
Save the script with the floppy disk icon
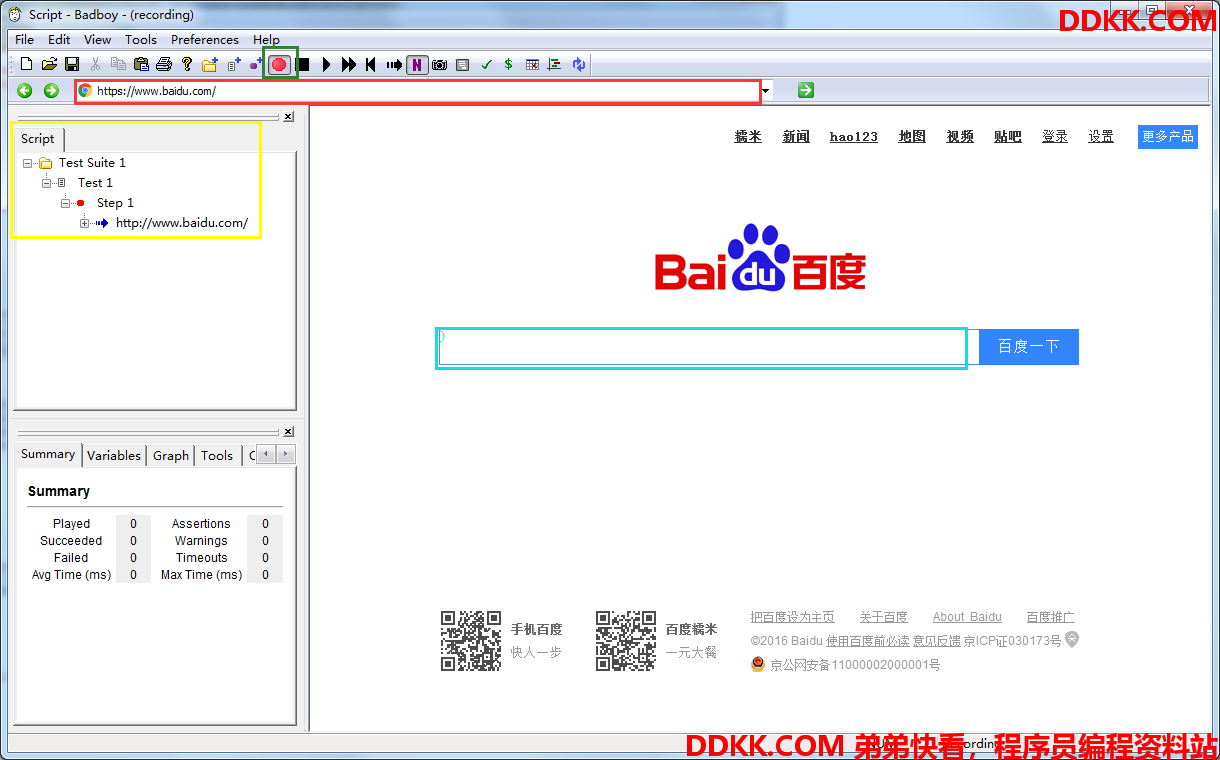tap(72, 65)
